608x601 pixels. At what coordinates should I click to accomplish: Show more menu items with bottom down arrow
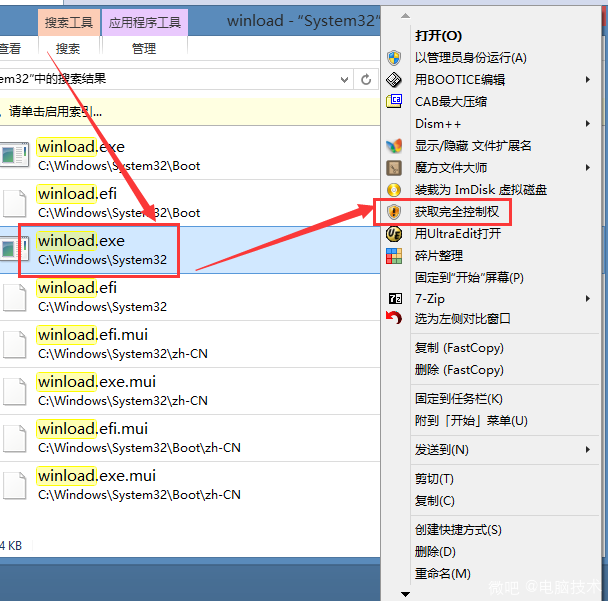(x=405, y=594)
